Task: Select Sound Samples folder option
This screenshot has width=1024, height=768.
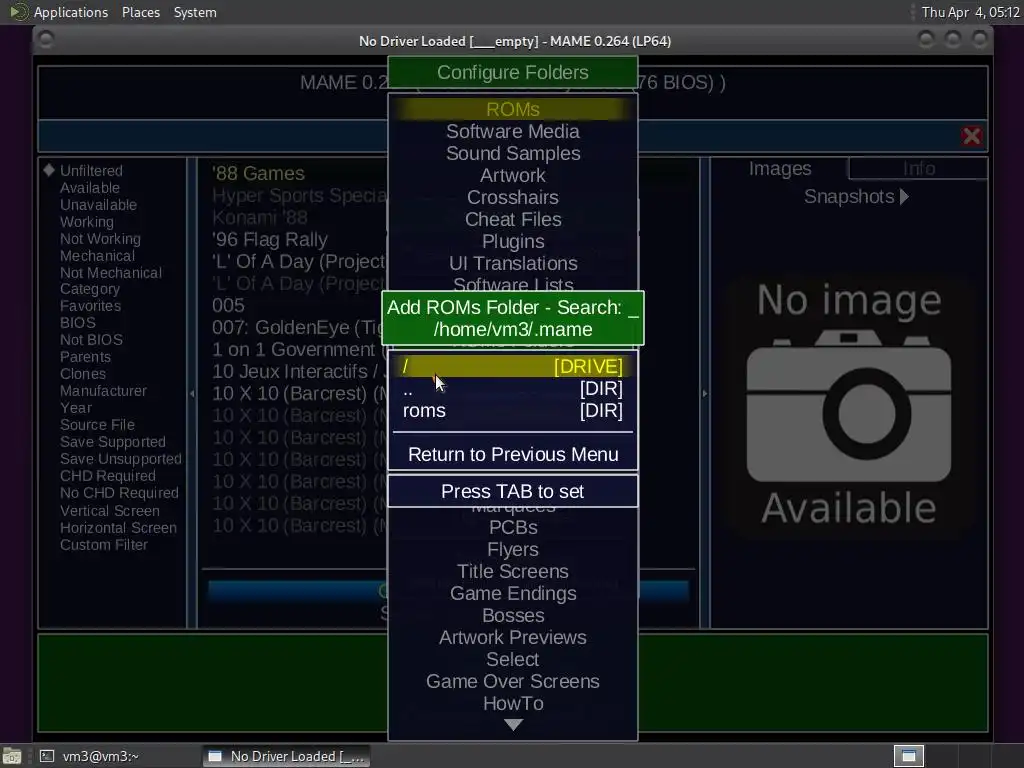Action: pyautogui.click(x=513, y=153)
